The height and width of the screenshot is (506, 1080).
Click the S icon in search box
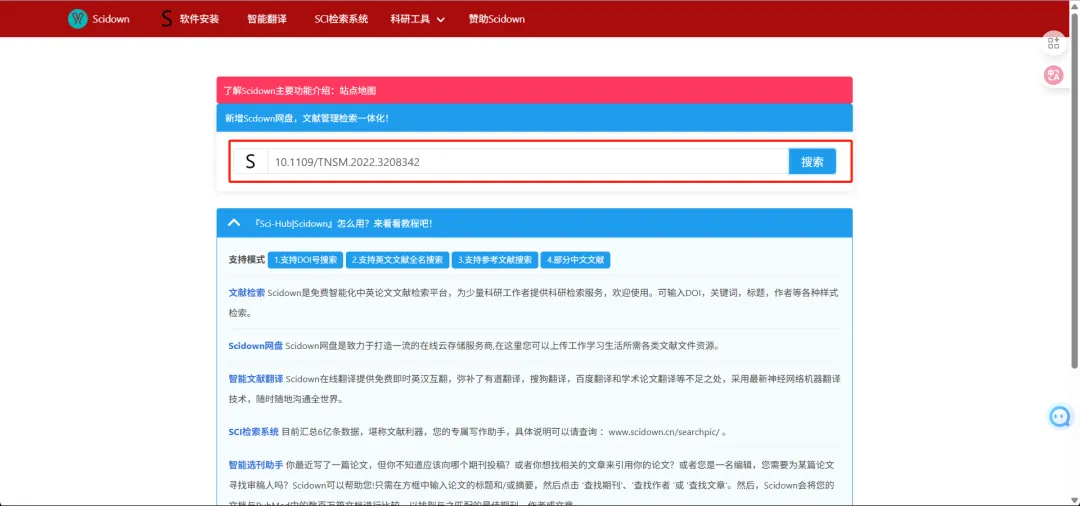[x=251, y=162]
